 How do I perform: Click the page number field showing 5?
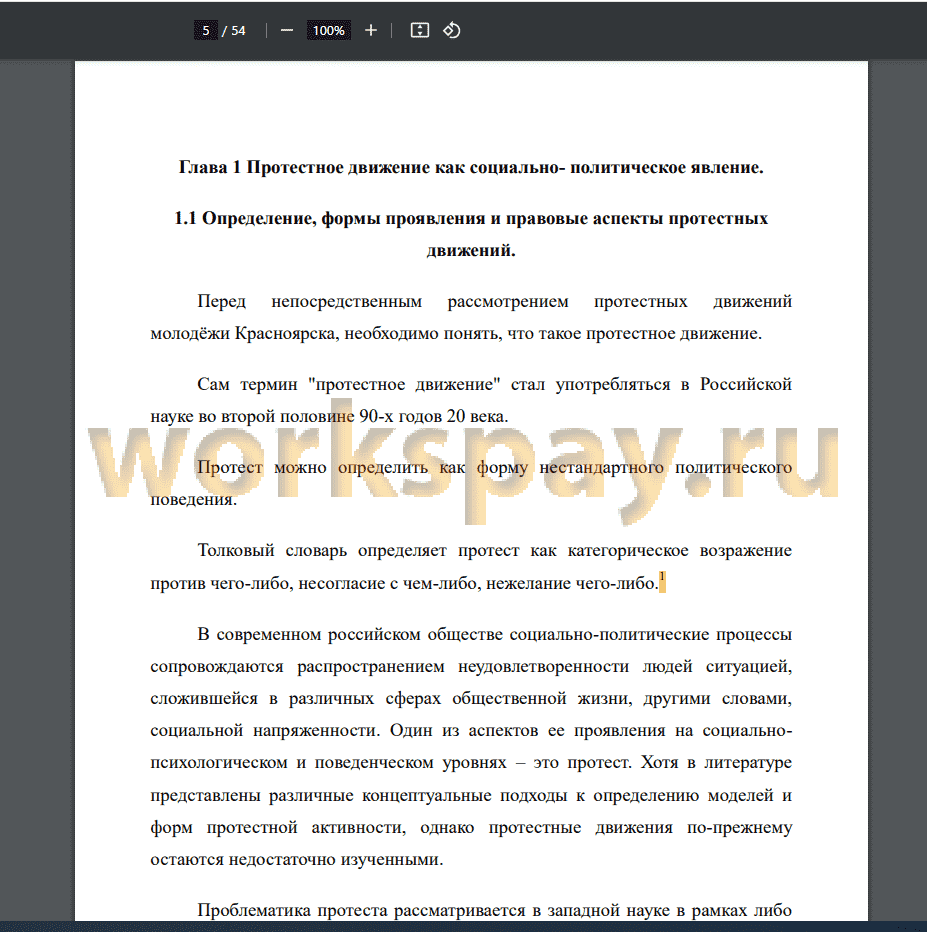(206, 30)
